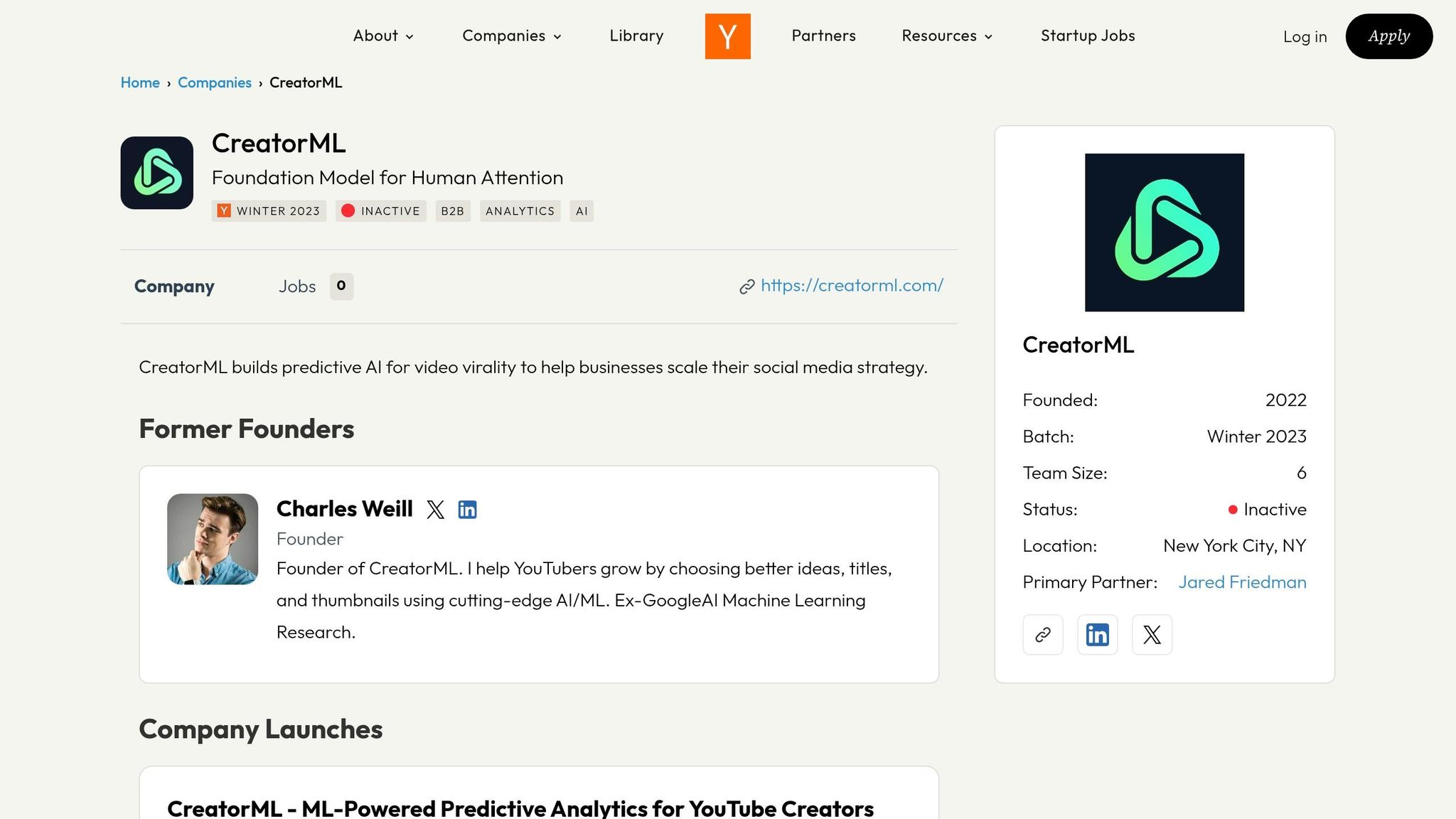The image size is (1456, 819).
Task: Click the Primary Partner label
Action: (1090, 582)
